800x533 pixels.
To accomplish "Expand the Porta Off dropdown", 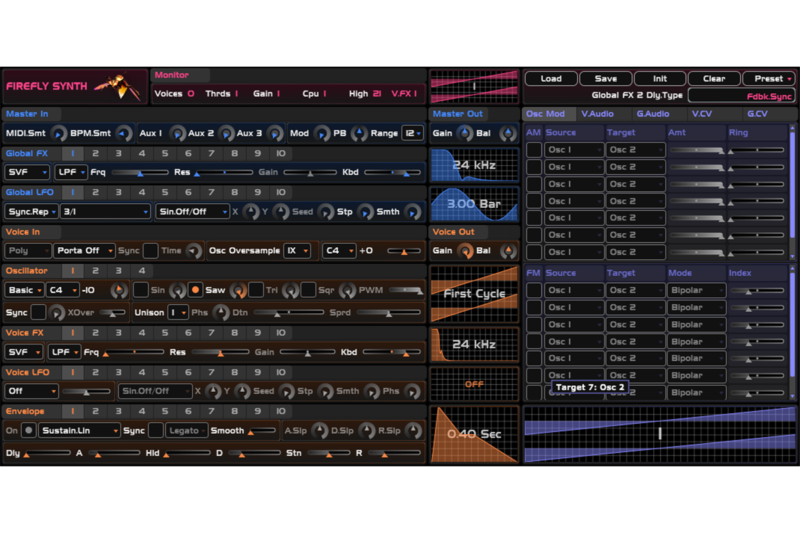I will (83, 251).
